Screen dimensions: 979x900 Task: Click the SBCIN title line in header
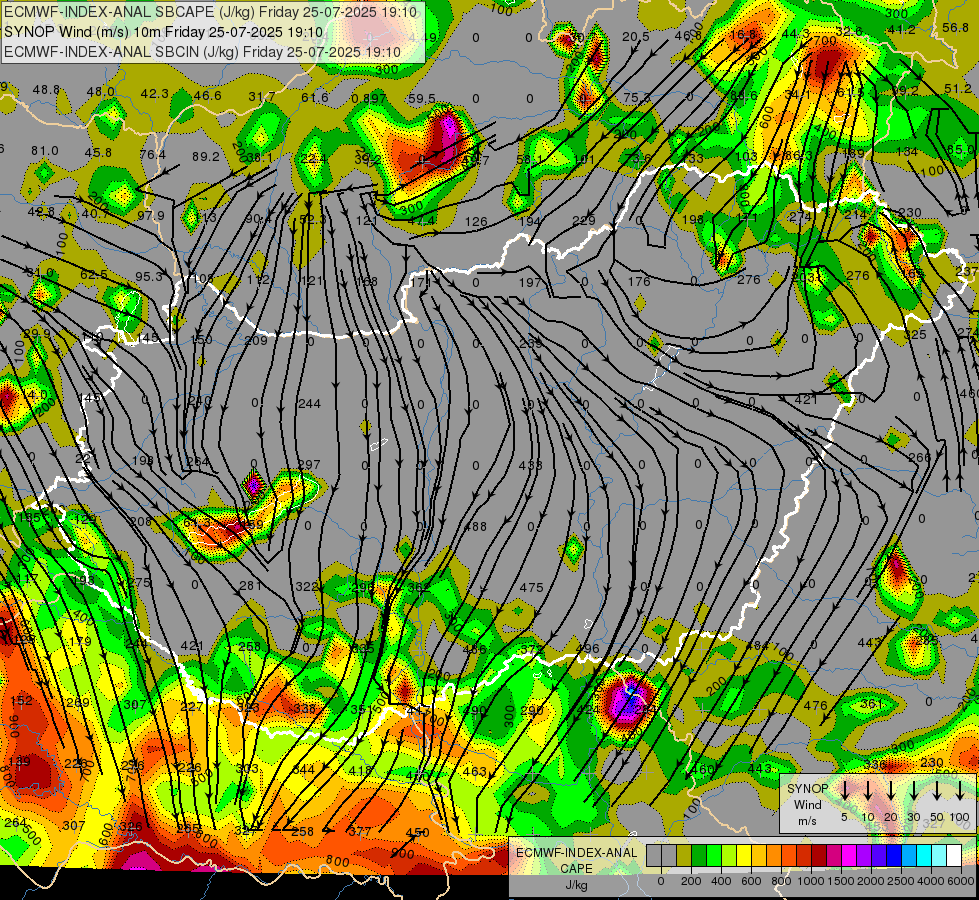[202, 52]
